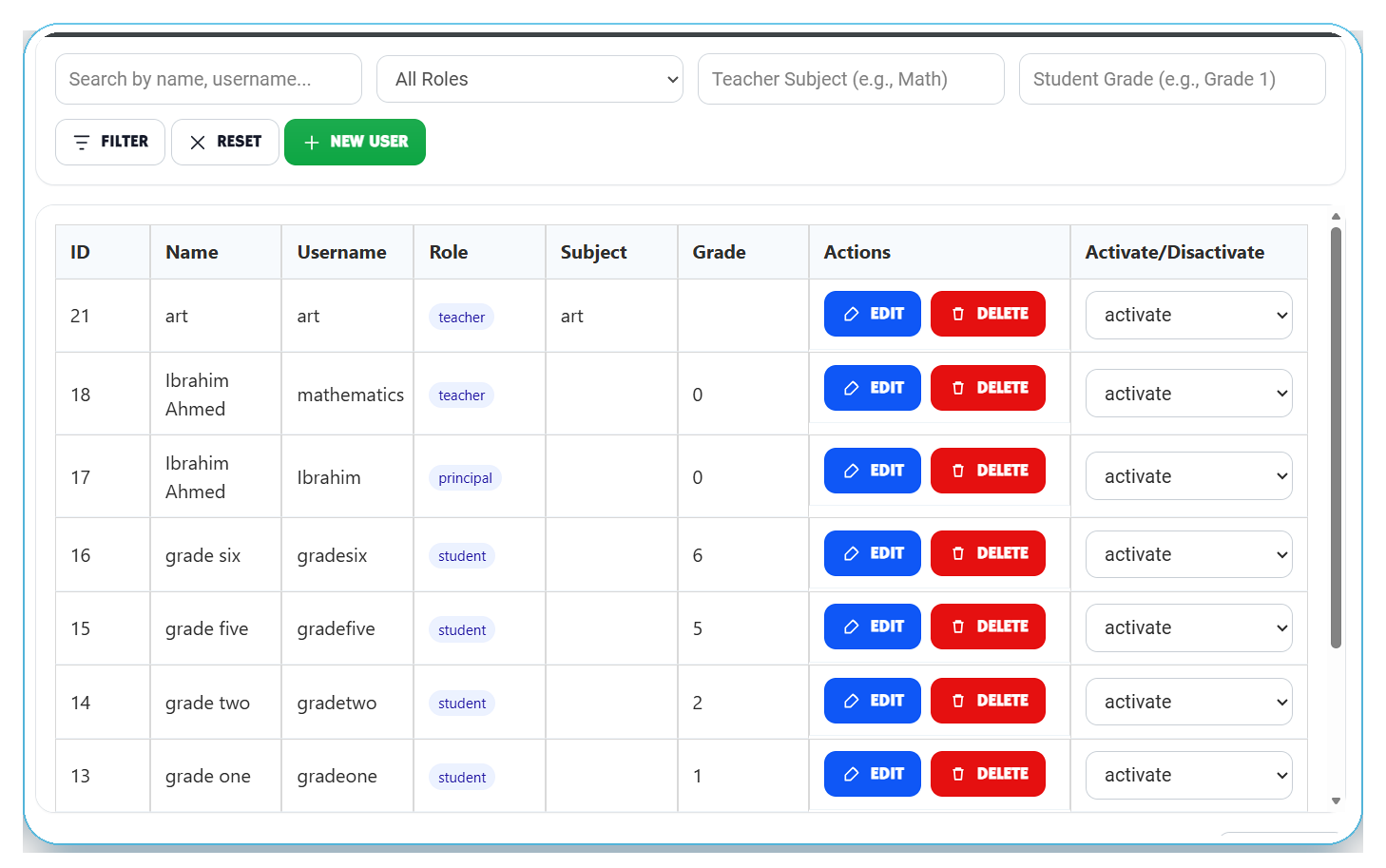Viewport: 1386px width, 868px height.
Task: Click the search by name input field
Action: [x=208, y=79]
